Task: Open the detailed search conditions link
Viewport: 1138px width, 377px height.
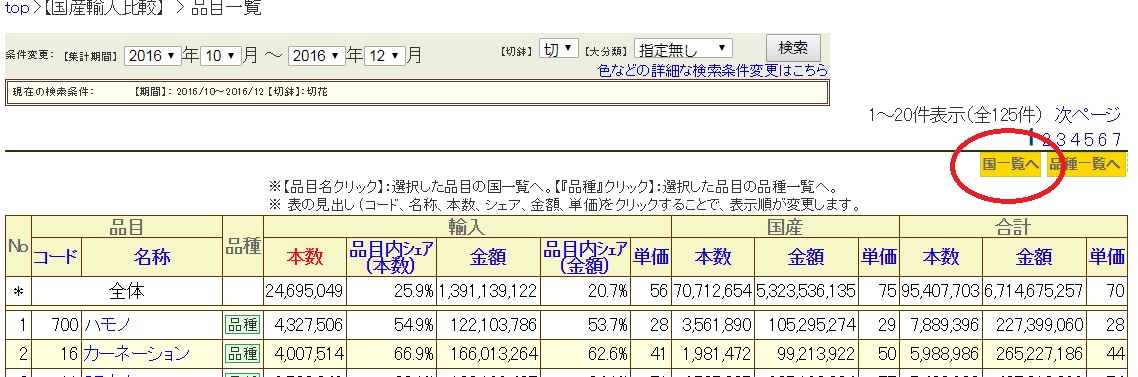Action: 713,70
